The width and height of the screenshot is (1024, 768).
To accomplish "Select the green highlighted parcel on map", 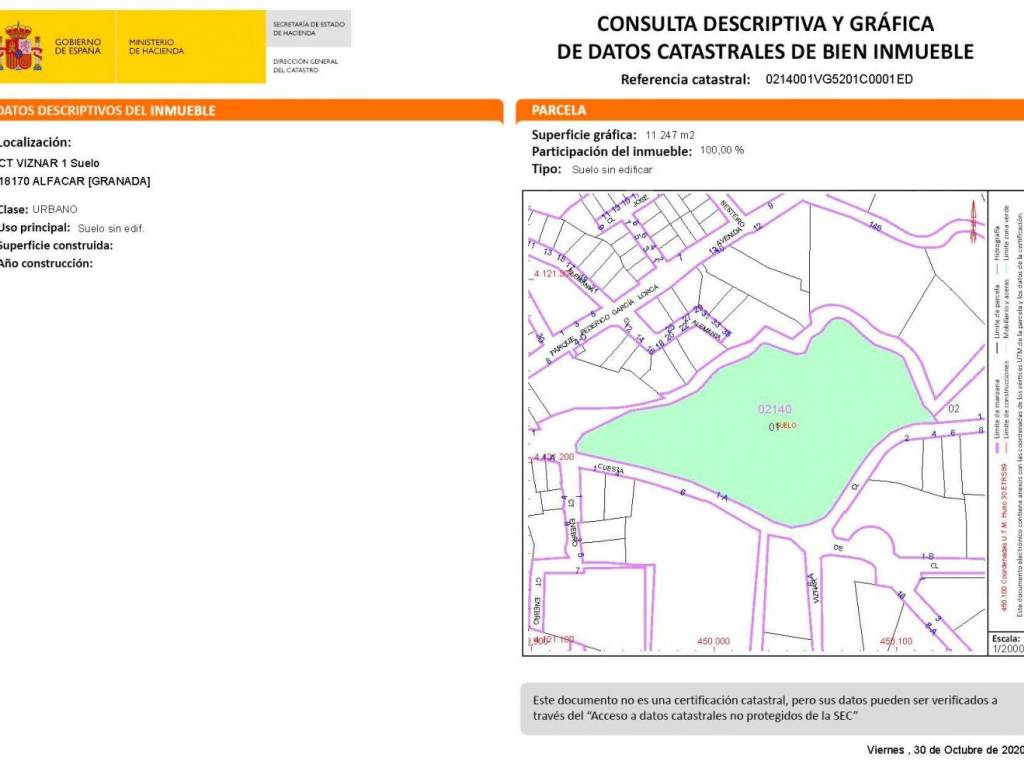I will [x=758, y=424].
